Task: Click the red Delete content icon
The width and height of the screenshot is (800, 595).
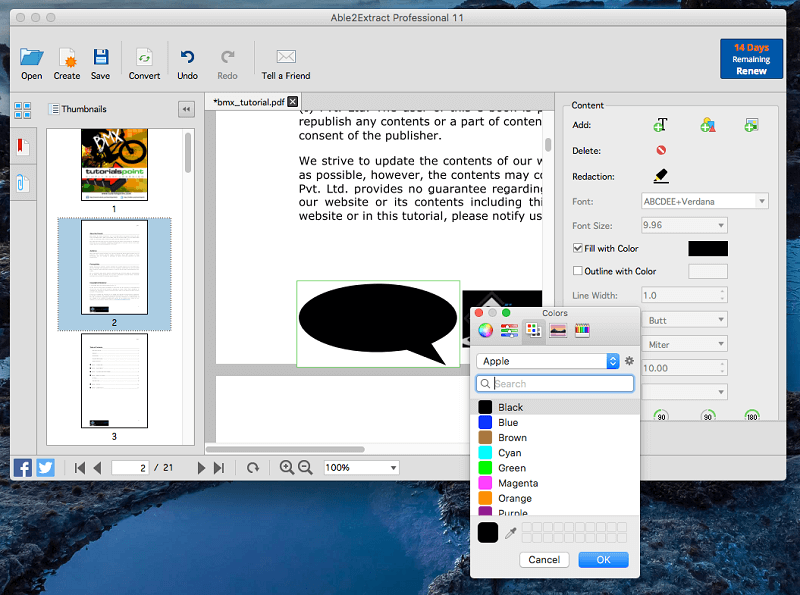Action: click(x=661, y=150)
